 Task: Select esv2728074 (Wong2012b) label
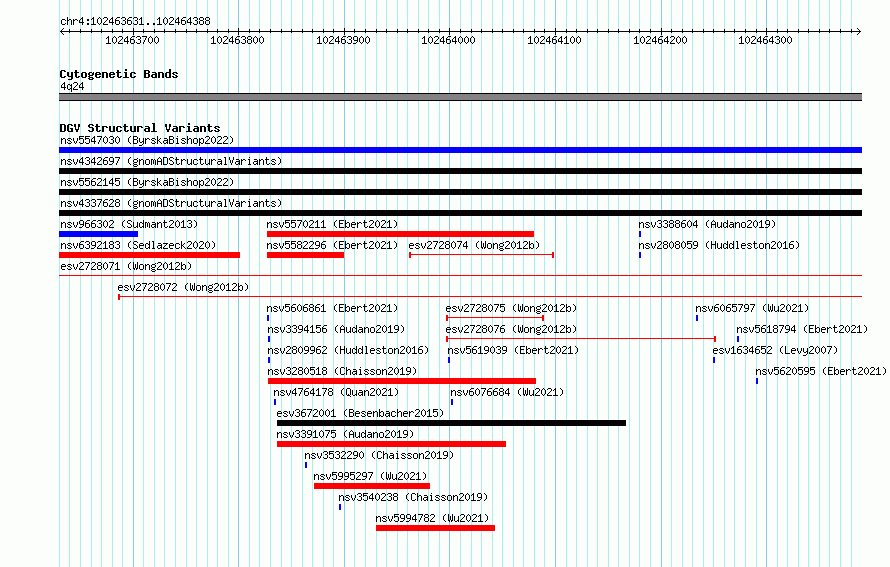pos(474,245)
